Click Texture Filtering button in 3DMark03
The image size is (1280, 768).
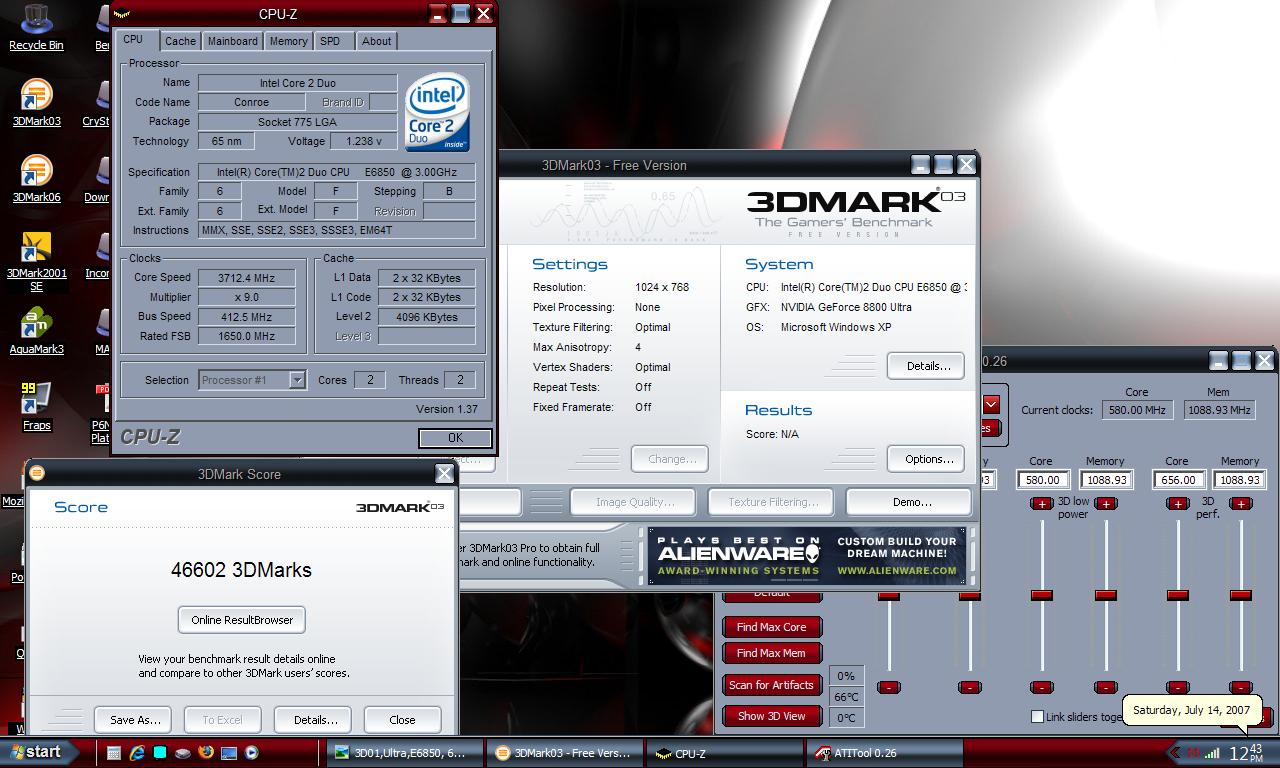(x=771, y=502)
